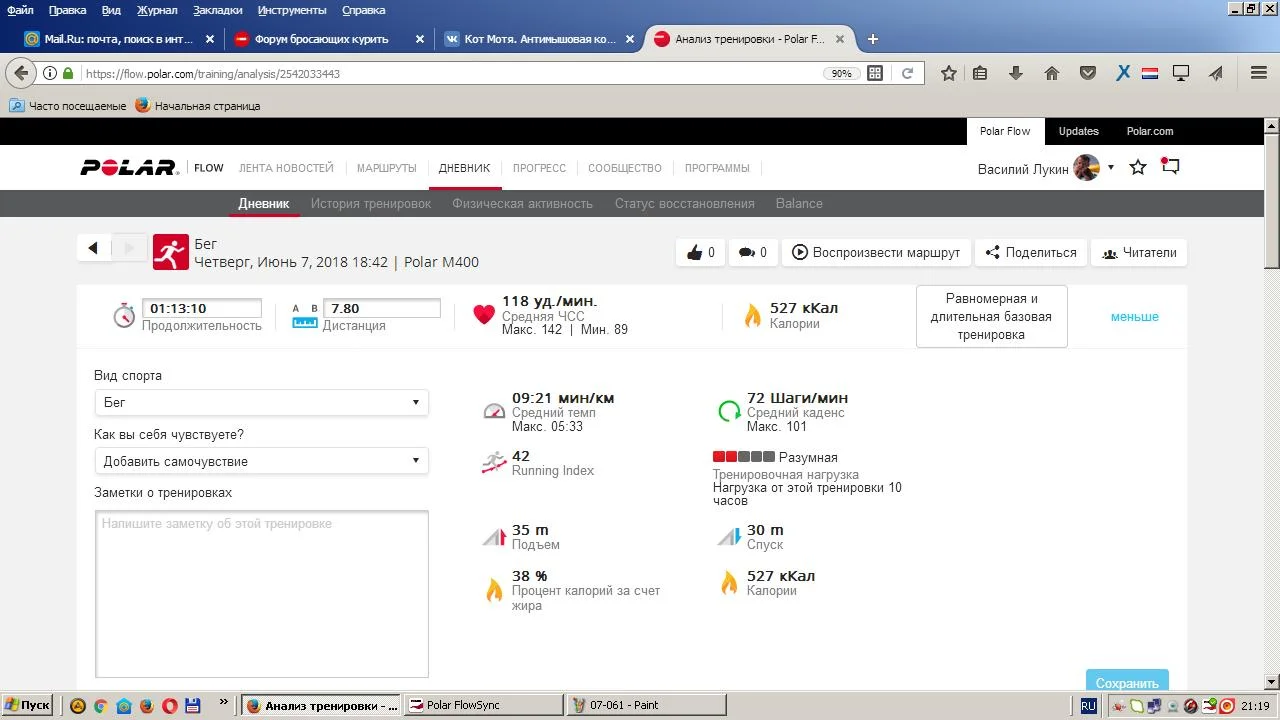Click the red heart rate icon
This screenshot has height=720, width=1280.
coord(484,315)
